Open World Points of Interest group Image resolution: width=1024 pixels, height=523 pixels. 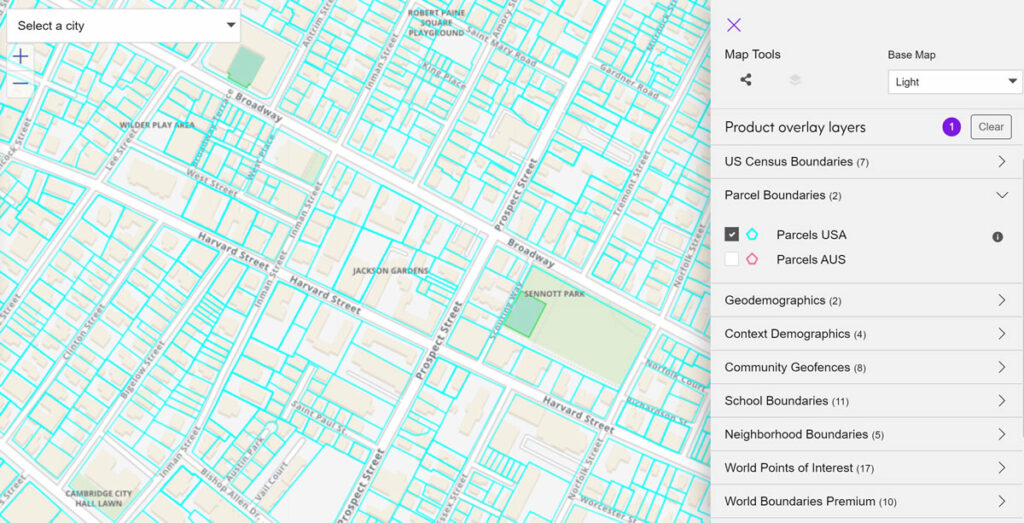(1001, 468)
